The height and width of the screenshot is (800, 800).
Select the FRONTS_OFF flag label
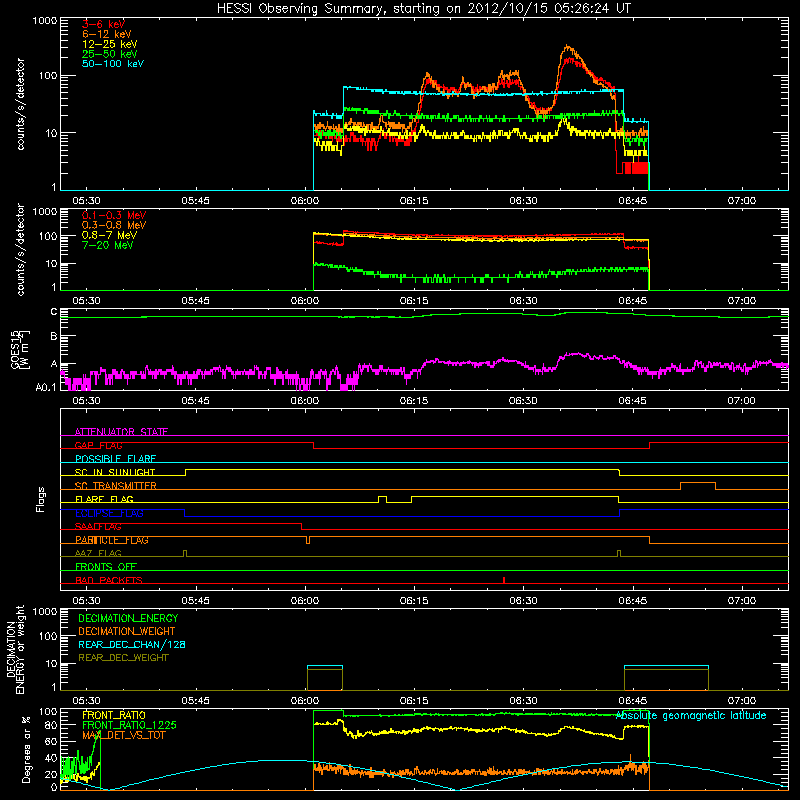106,566
